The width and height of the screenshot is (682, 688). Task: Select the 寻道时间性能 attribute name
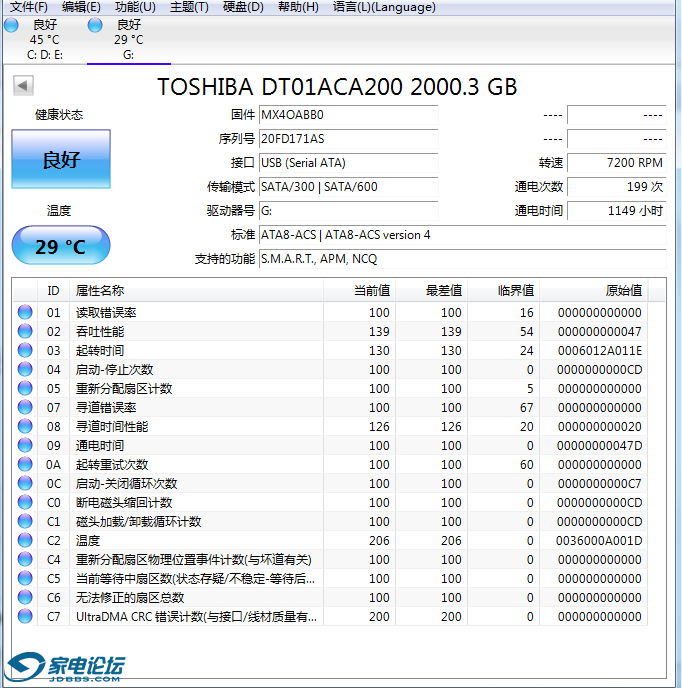[x=112, y=426]
